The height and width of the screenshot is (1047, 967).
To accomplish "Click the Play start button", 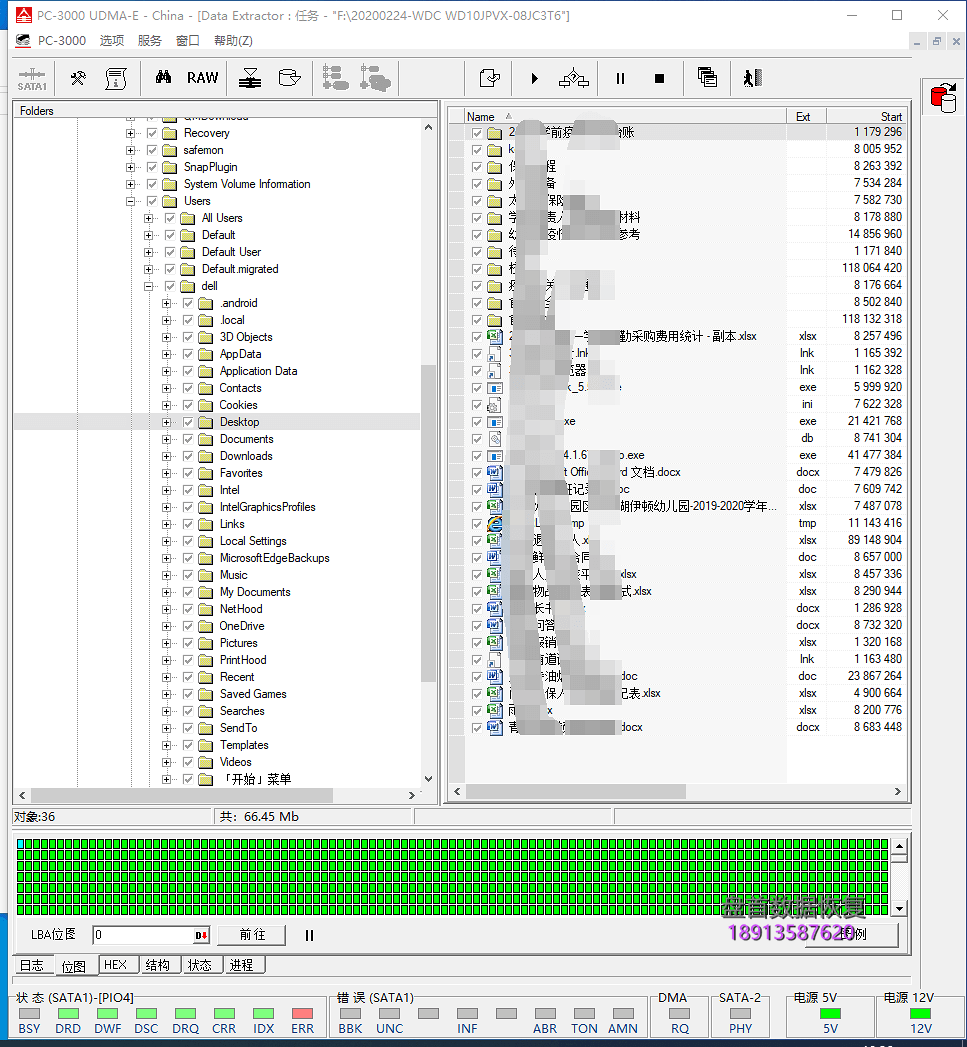I will (x=534, y=78).
